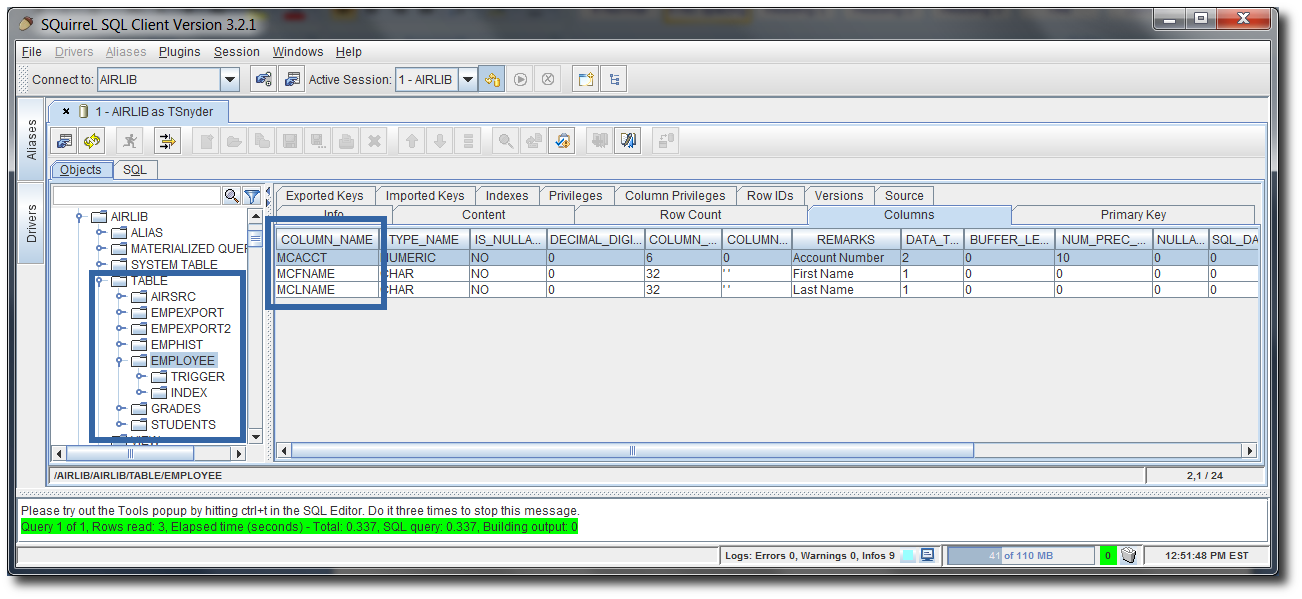Close the 1 - AIRLIB as TSnyder tab
This screenshot has width=1302, height=599.
(66, 112)
